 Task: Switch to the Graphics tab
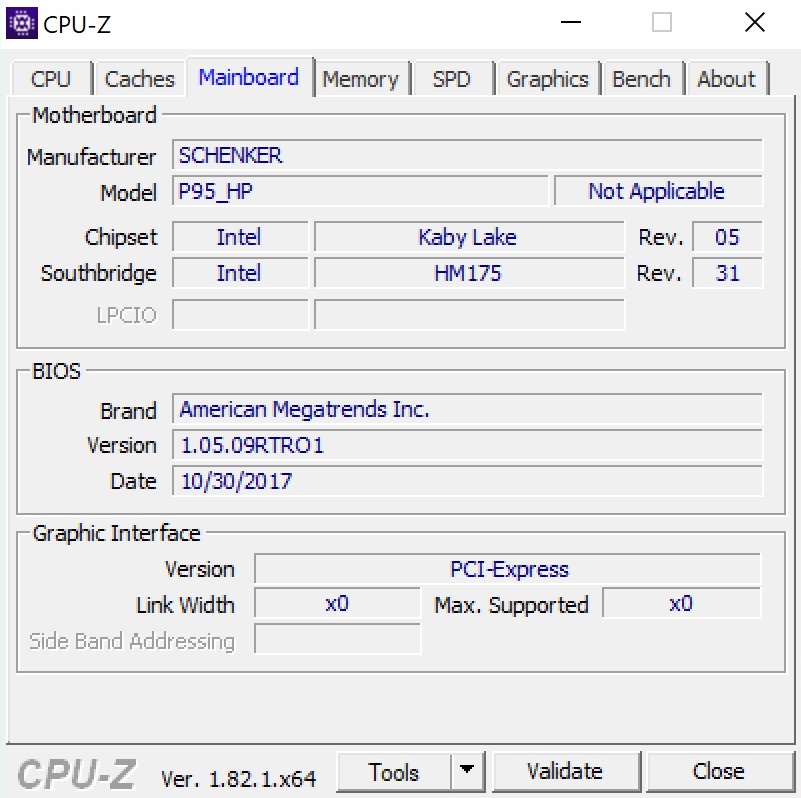point(548,79)
